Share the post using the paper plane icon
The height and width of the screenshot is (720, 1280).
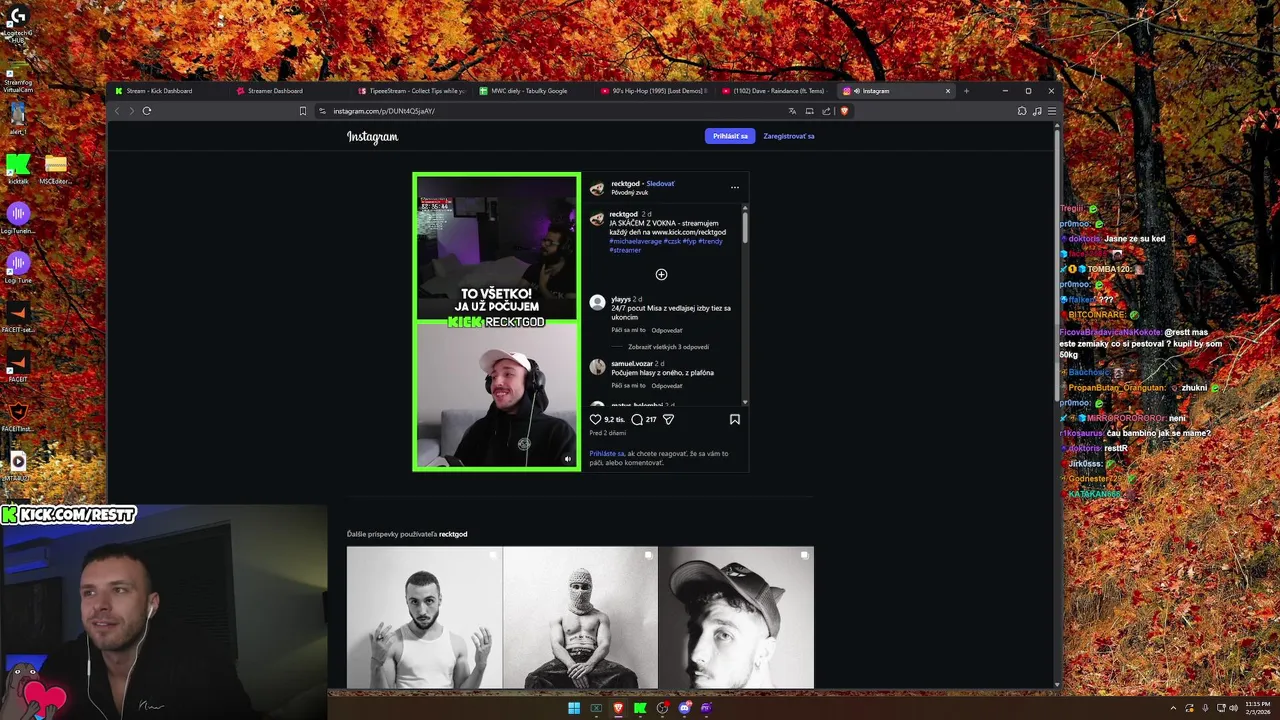point(668,420)
